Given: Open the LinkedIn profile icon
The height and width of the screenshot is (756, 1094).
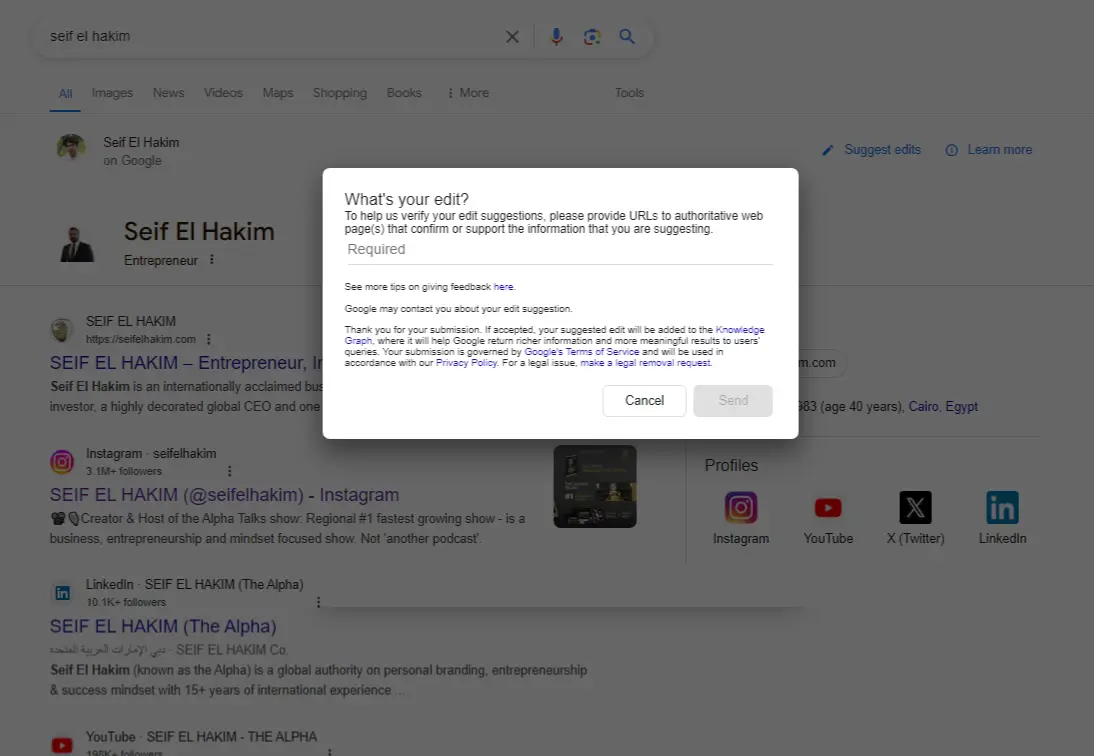Looking at the screenshot, I should [1003, 507].
